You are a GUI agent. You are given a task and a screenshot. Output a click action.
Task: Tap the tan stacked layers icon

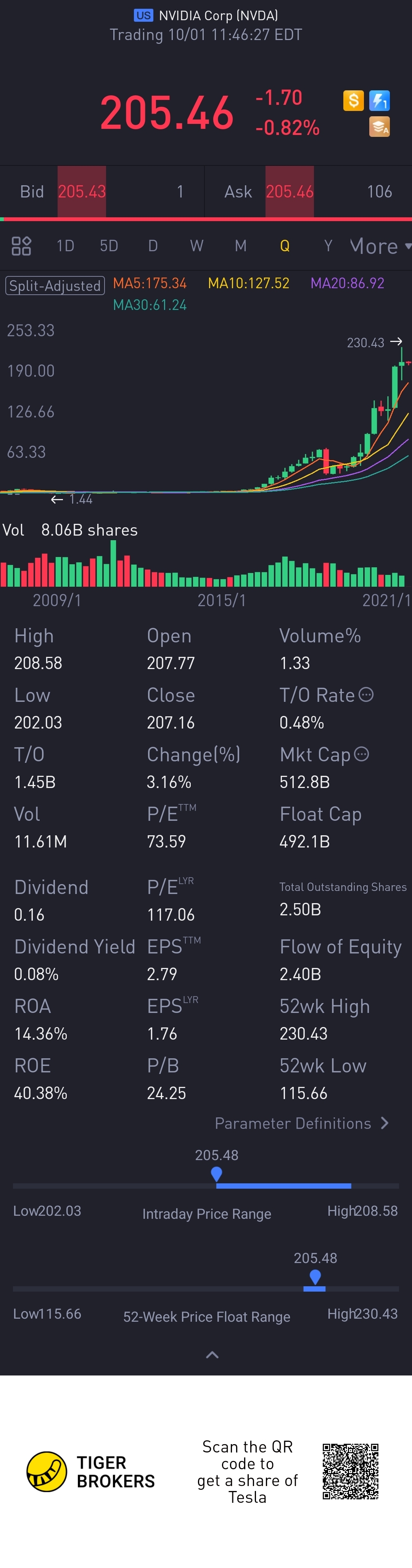click(x=379, y=127)
